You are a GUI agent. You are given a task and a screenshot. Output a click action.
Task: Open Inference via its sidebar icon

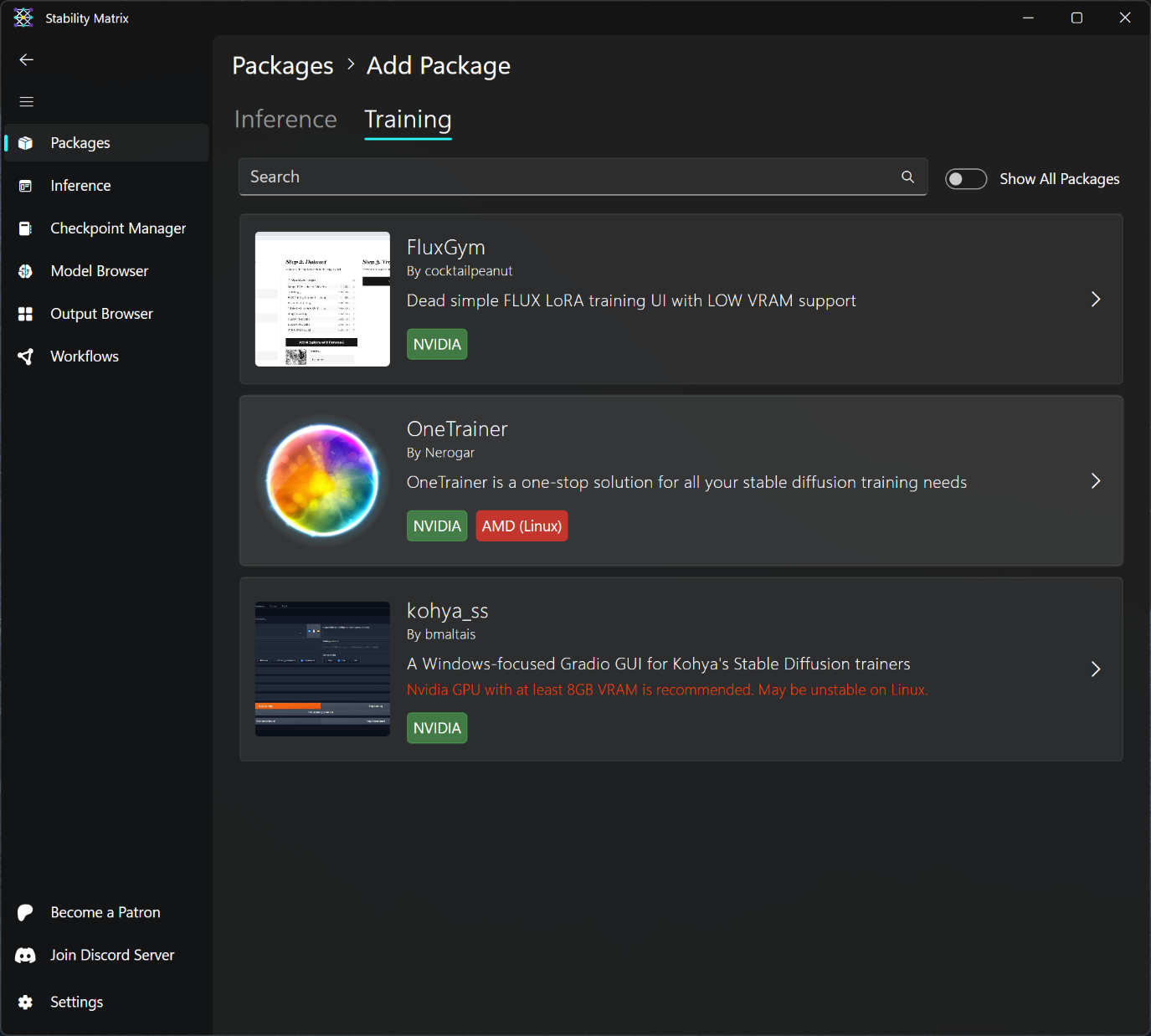pyautogui.click(x=26, y=186)
